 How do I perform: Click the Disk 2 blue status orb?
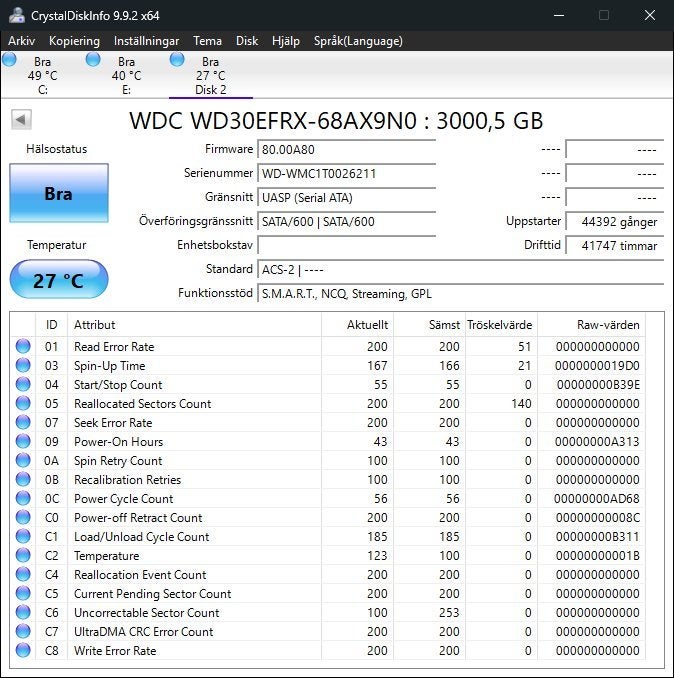click(177, 60)
